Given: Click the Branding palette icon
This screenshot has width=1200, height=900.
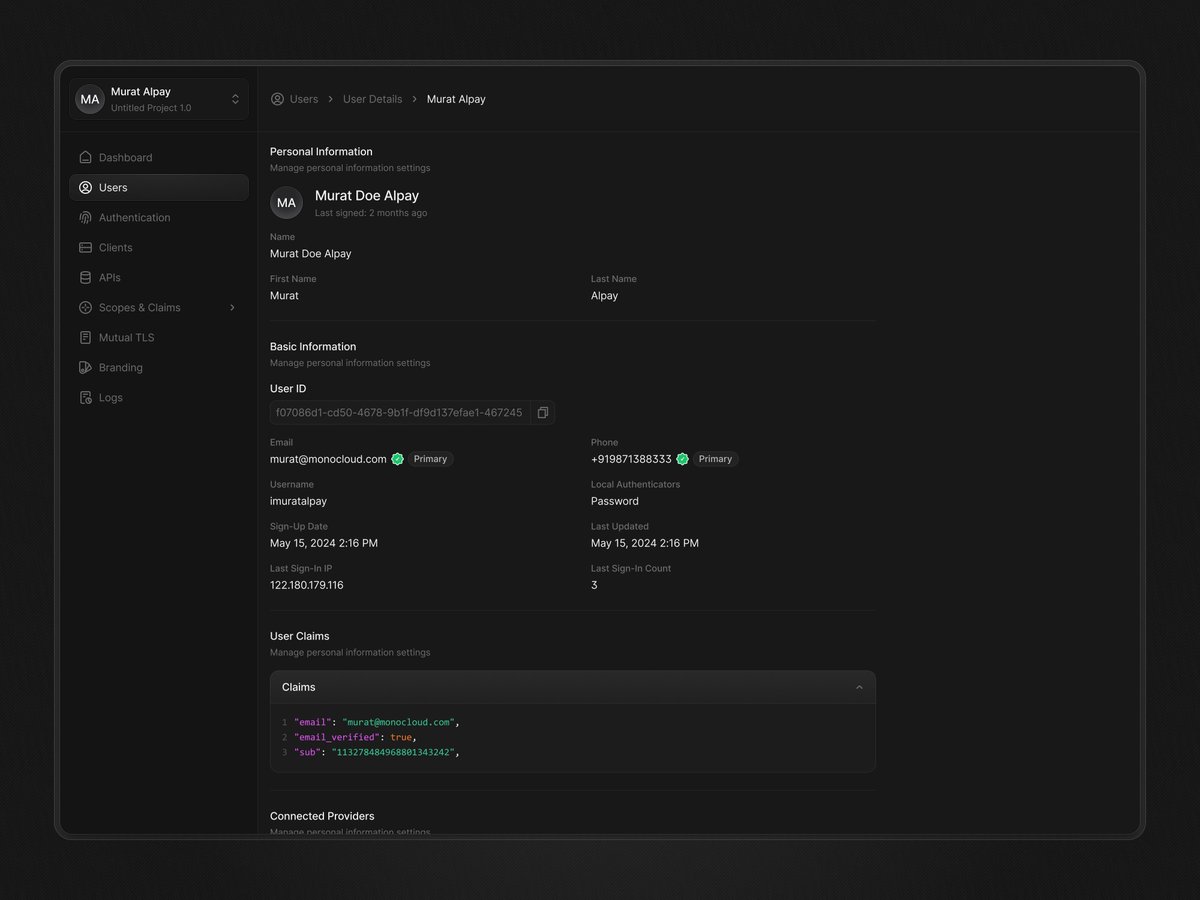Looking at the screenshot, I should [x=86, y=367].
